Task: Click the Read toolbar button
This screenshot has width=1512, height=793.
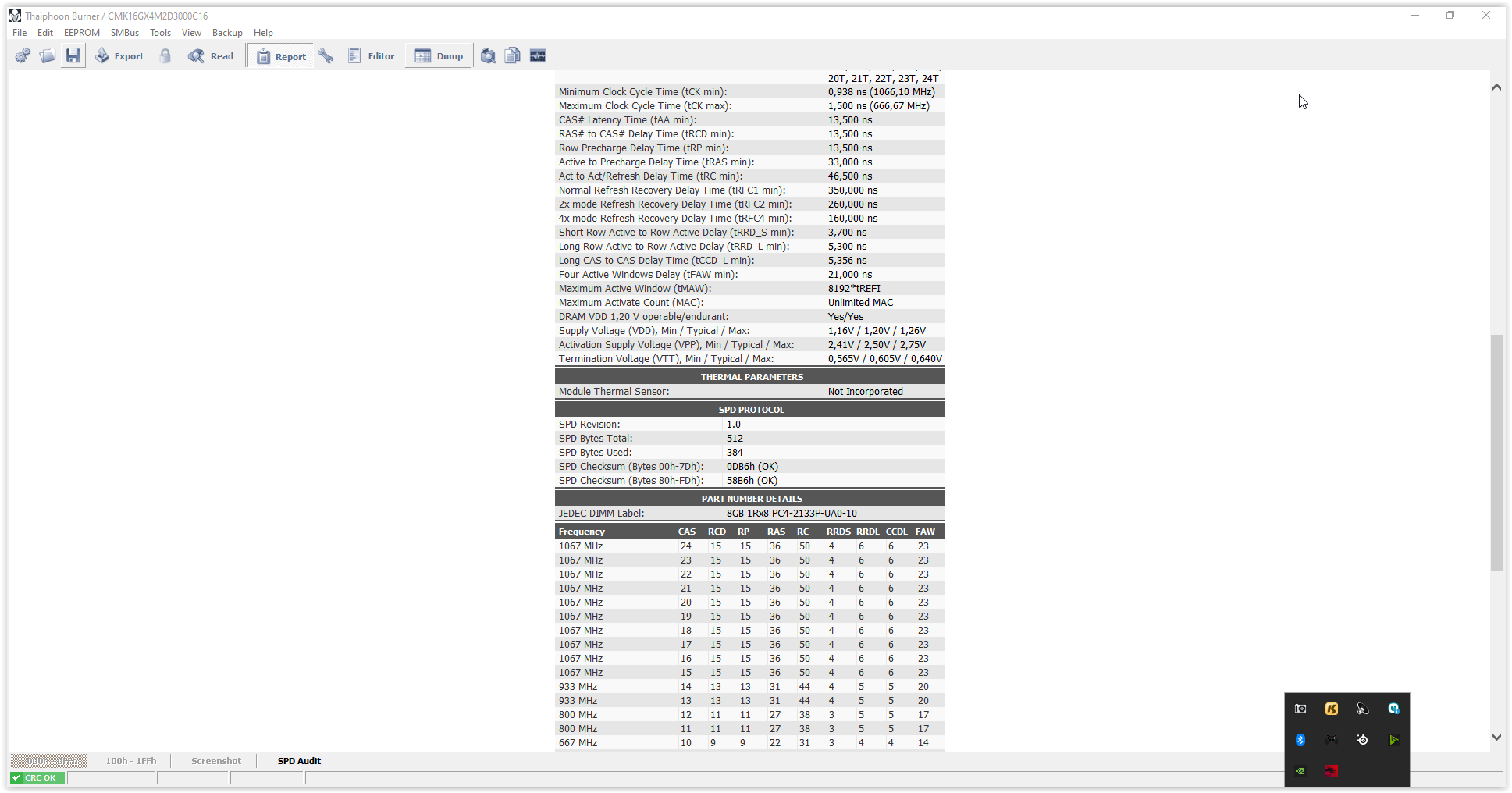Action: (x=211, y=56)
